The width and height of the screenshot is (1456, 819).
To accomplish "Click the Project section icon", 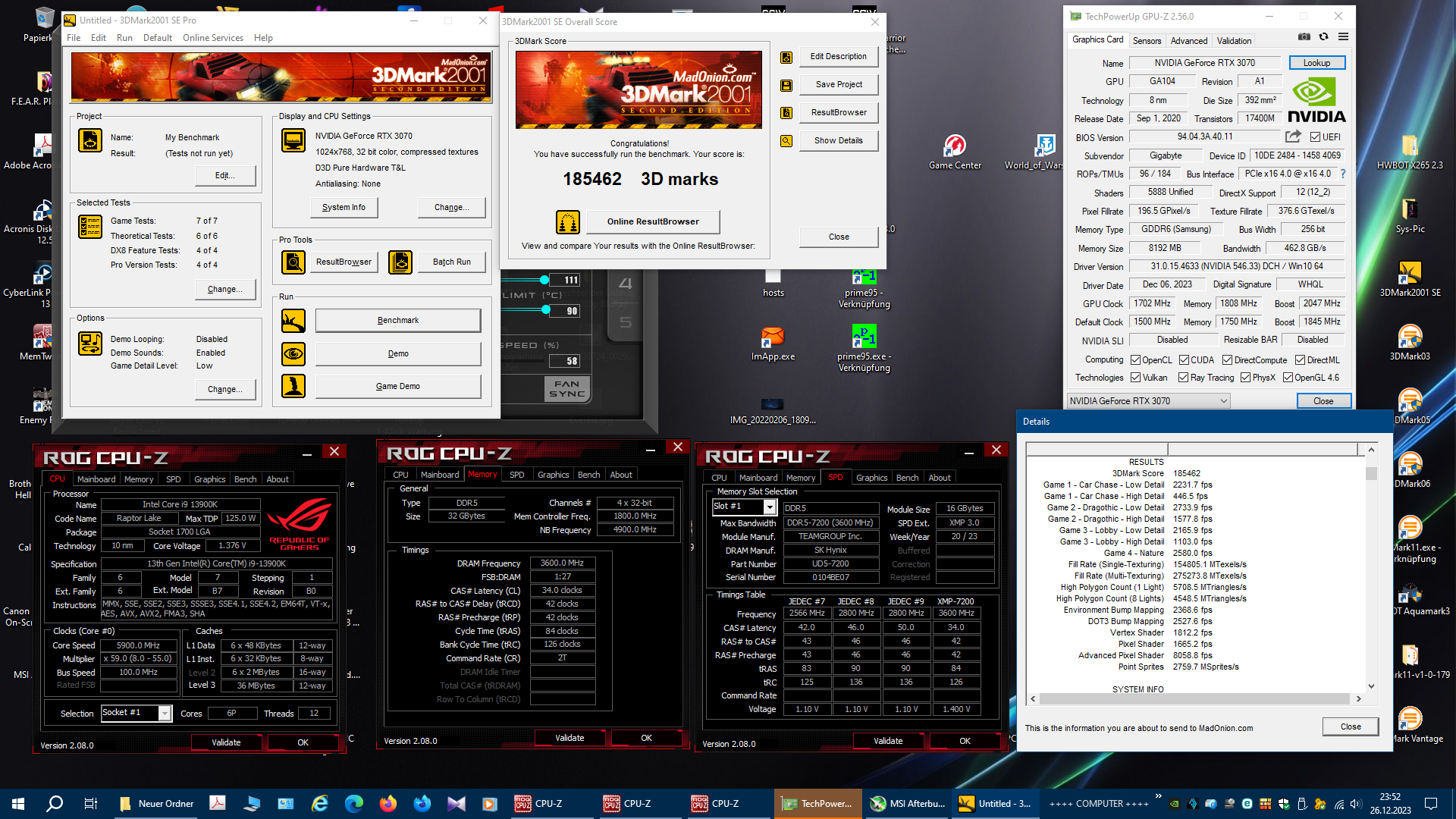I will [x=90, y=140].
